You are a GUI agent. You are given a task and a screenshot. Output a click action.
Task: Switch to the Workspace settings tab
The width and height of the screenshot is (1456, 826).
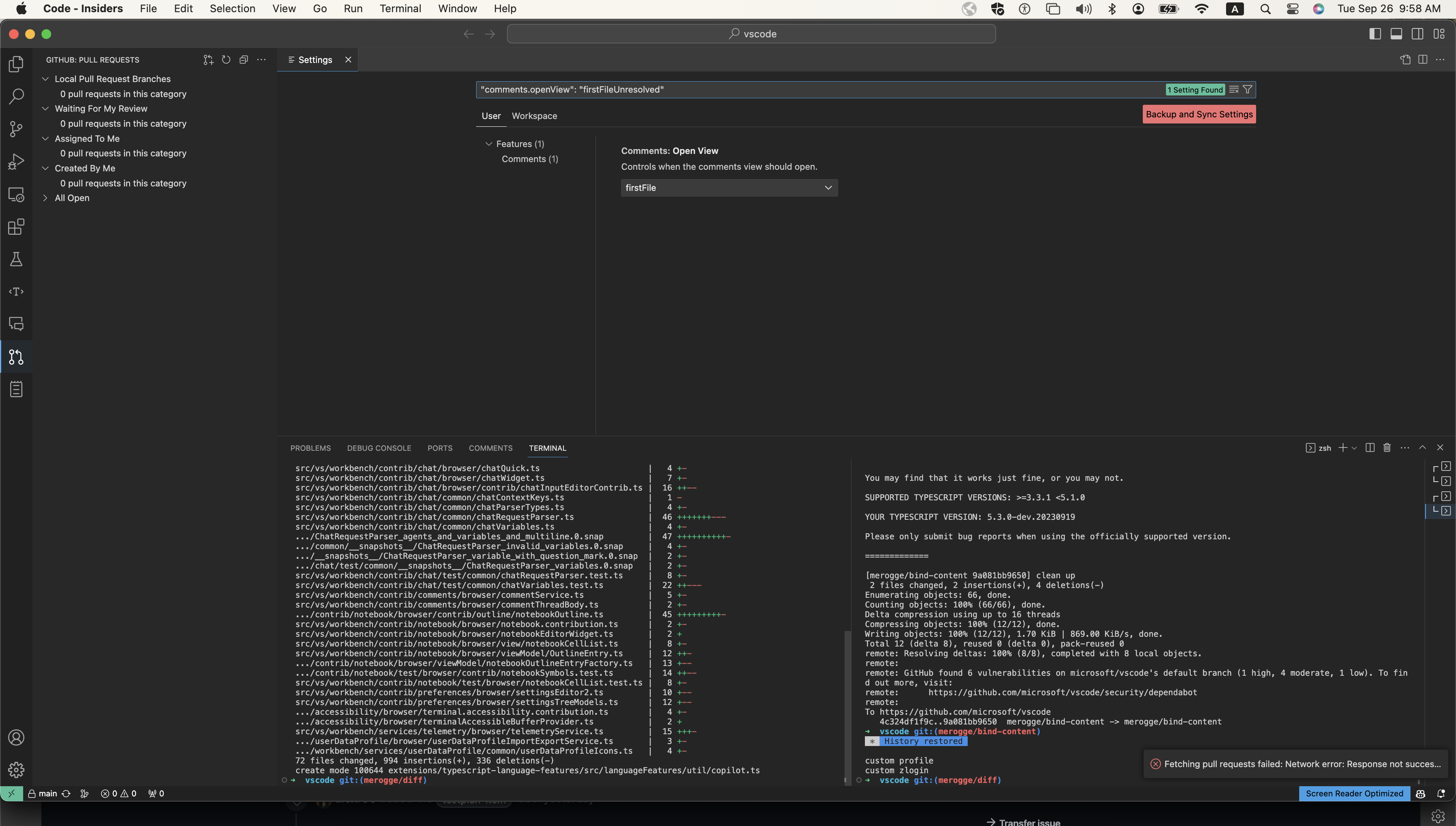[534, 116]
